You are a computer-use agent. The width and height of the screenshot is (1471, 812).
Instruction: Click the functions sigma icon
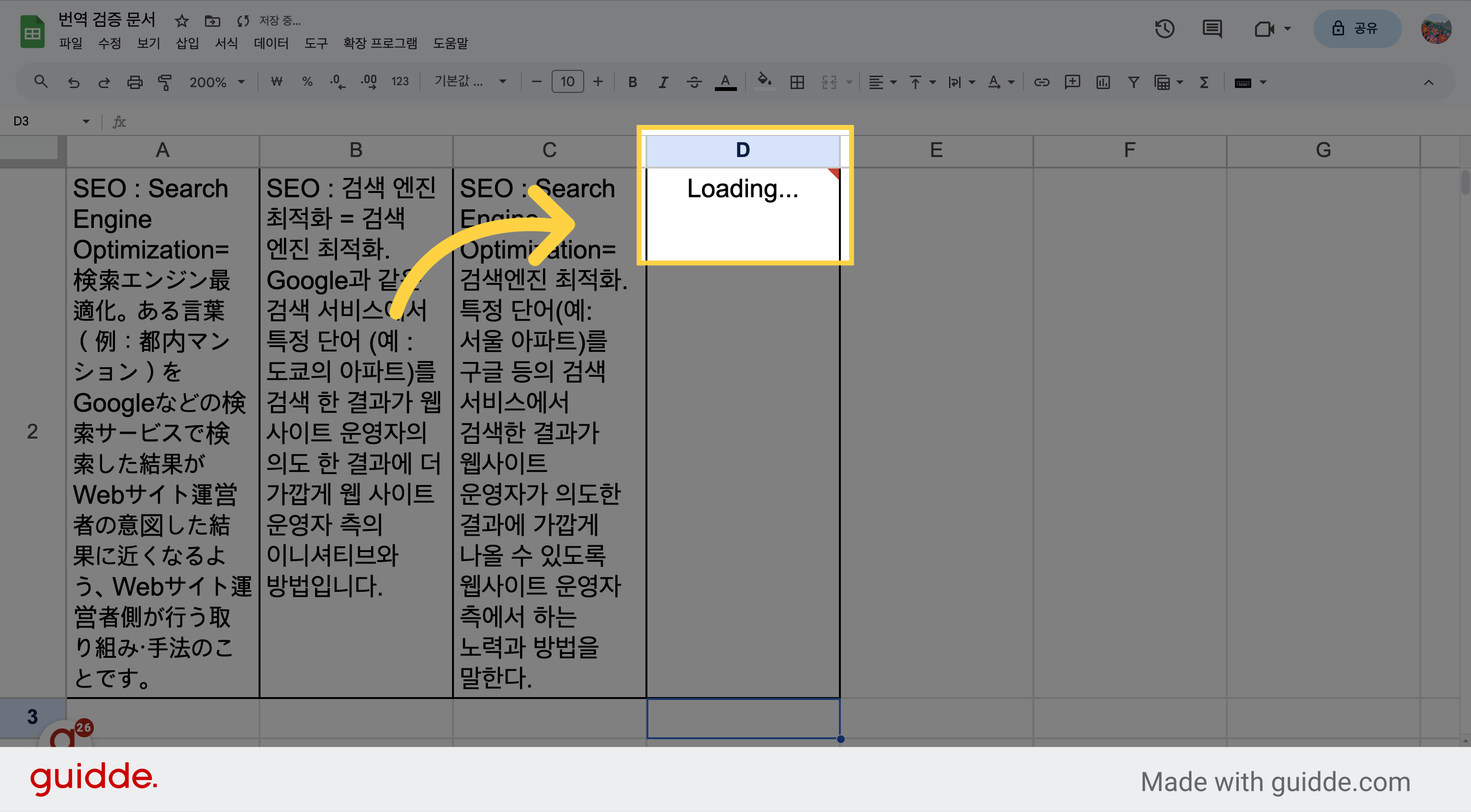tap(1204, 82)
